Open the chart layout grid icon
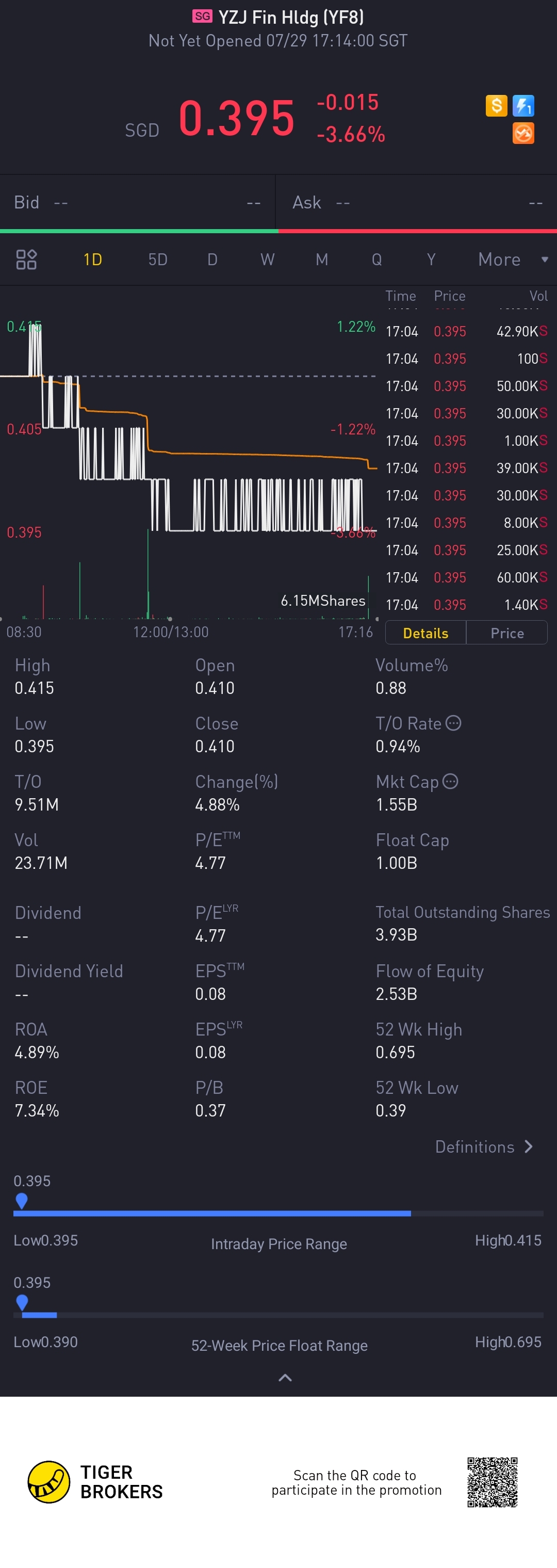Image resolution: width=557 pixels, height=1568 pixels. coord(26,260)
